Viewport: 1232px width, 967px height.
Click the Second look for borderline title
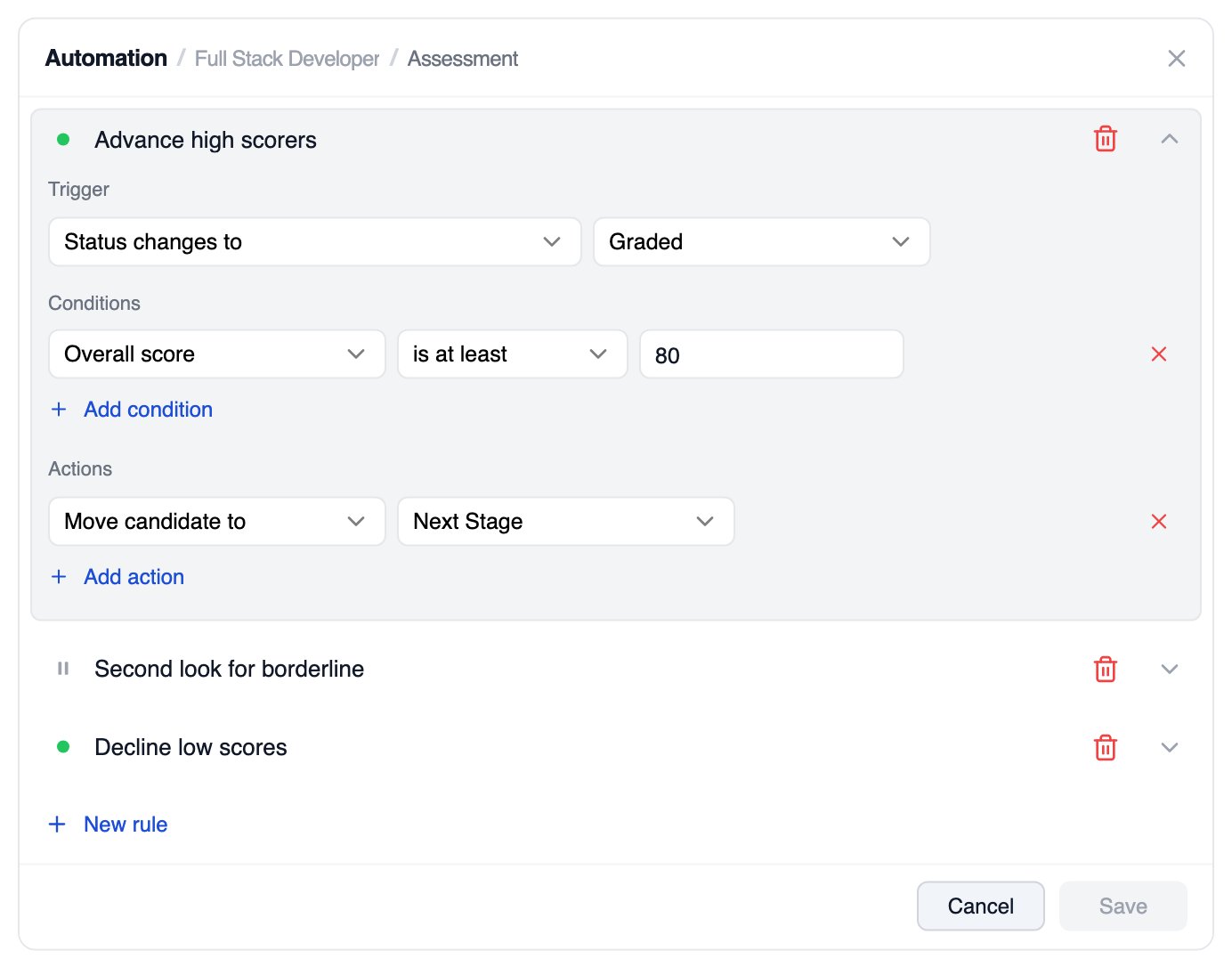coord(230,669)
